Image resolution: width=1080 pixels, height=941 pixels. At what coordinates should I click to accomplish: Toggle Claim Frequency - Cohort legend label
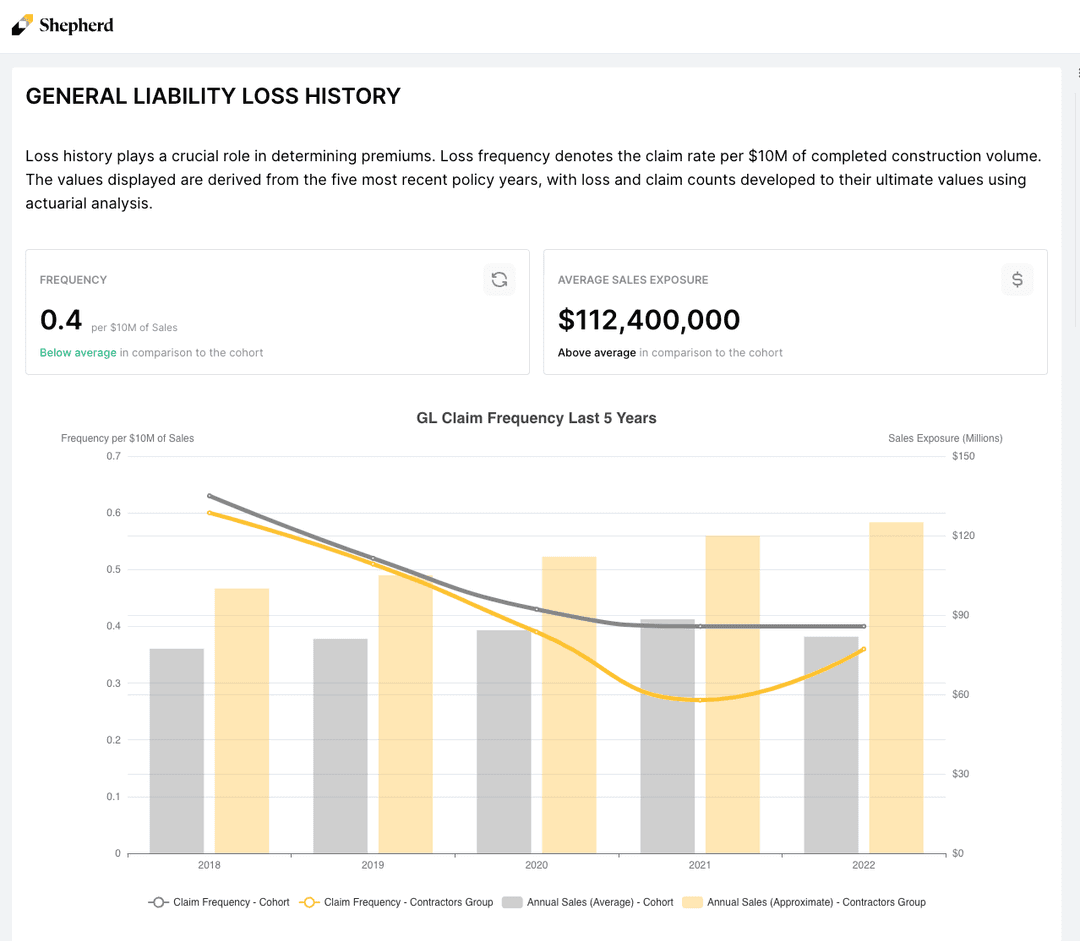(x=231, y=902)
